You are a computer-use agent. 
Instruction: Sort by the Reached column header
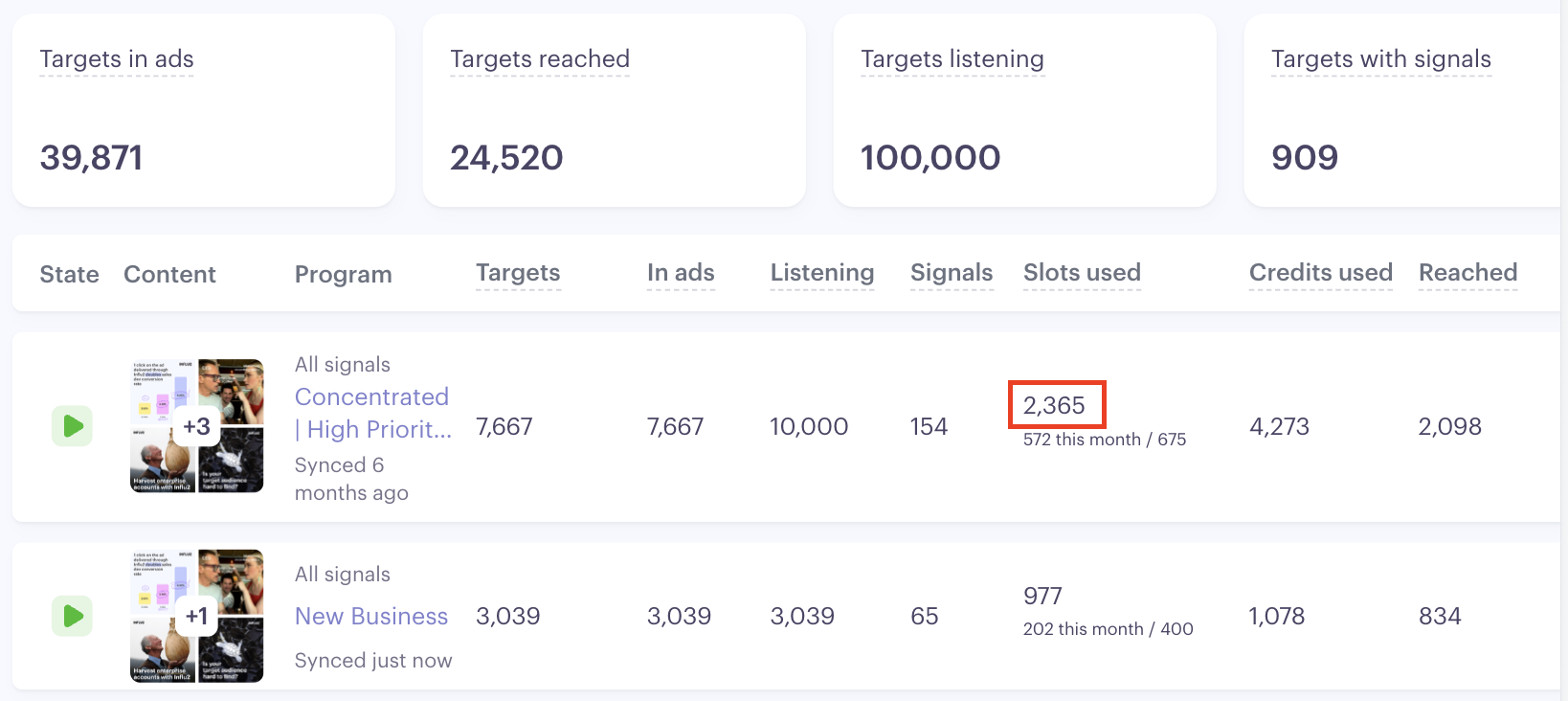1467,273
